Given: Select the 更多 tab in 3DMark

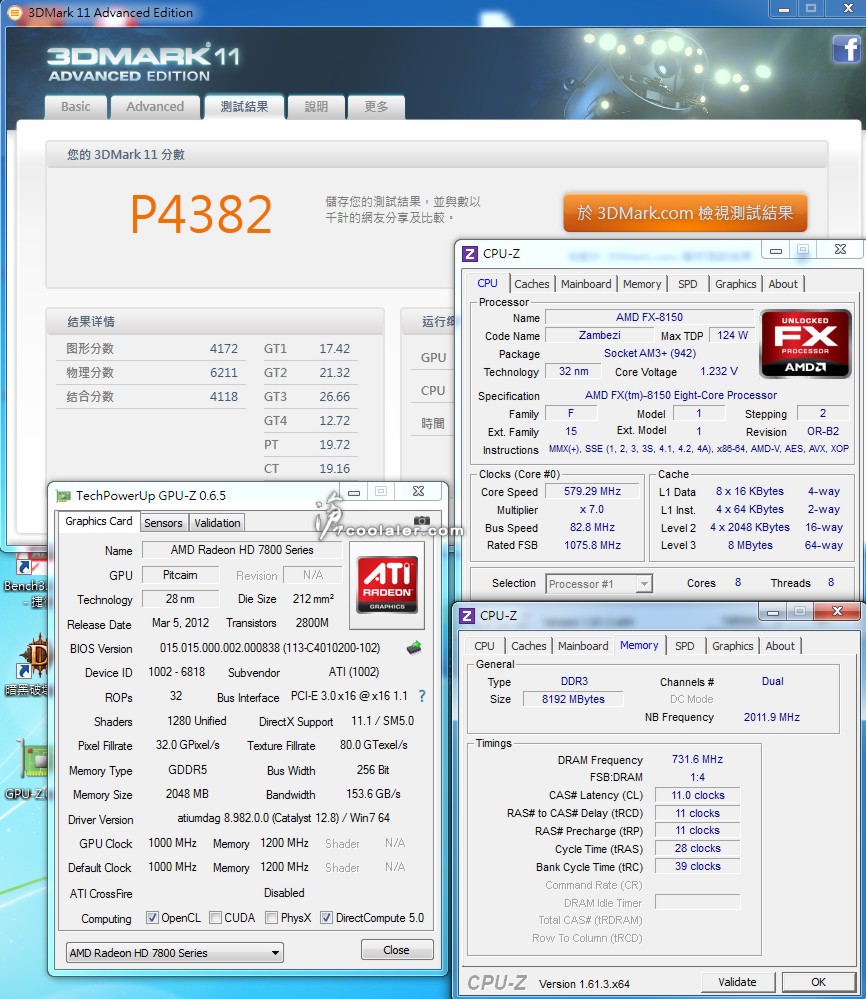Looking at the screenshot, I should click(x=376, y=107).
